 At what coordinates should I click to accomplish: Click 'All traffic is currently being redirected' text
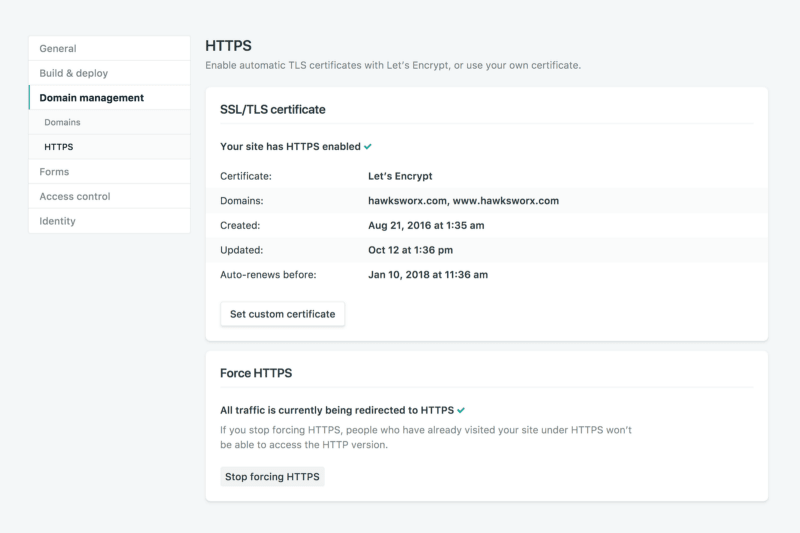(x=337, y=410)
